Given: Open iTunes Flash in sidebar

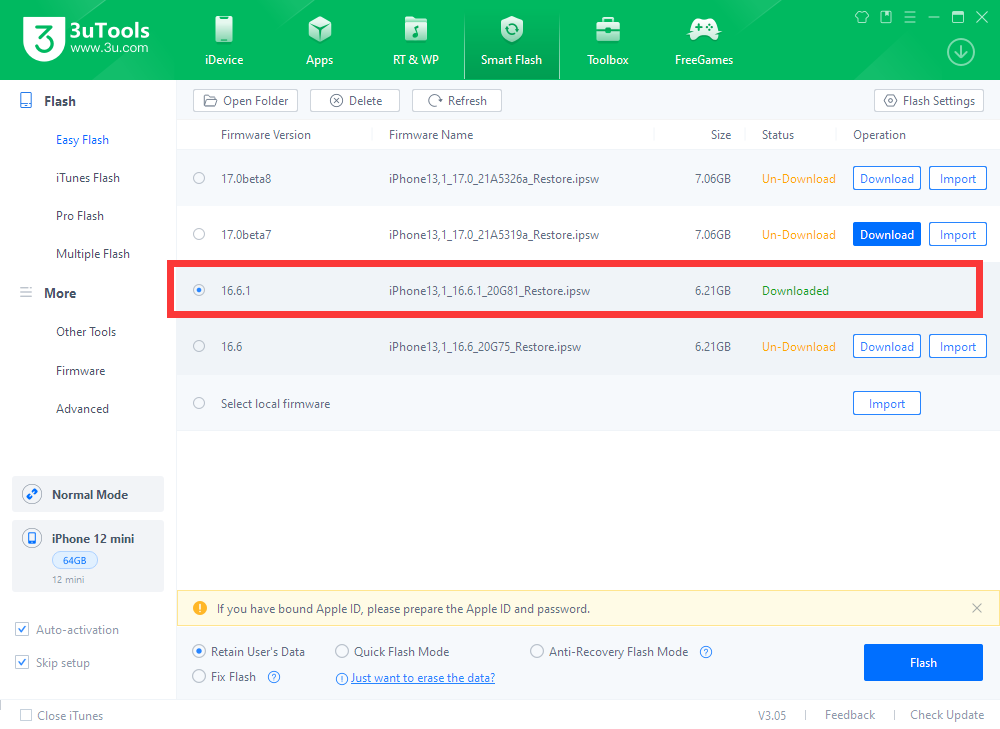Looking at the screenshot, I should pos(88,178).
